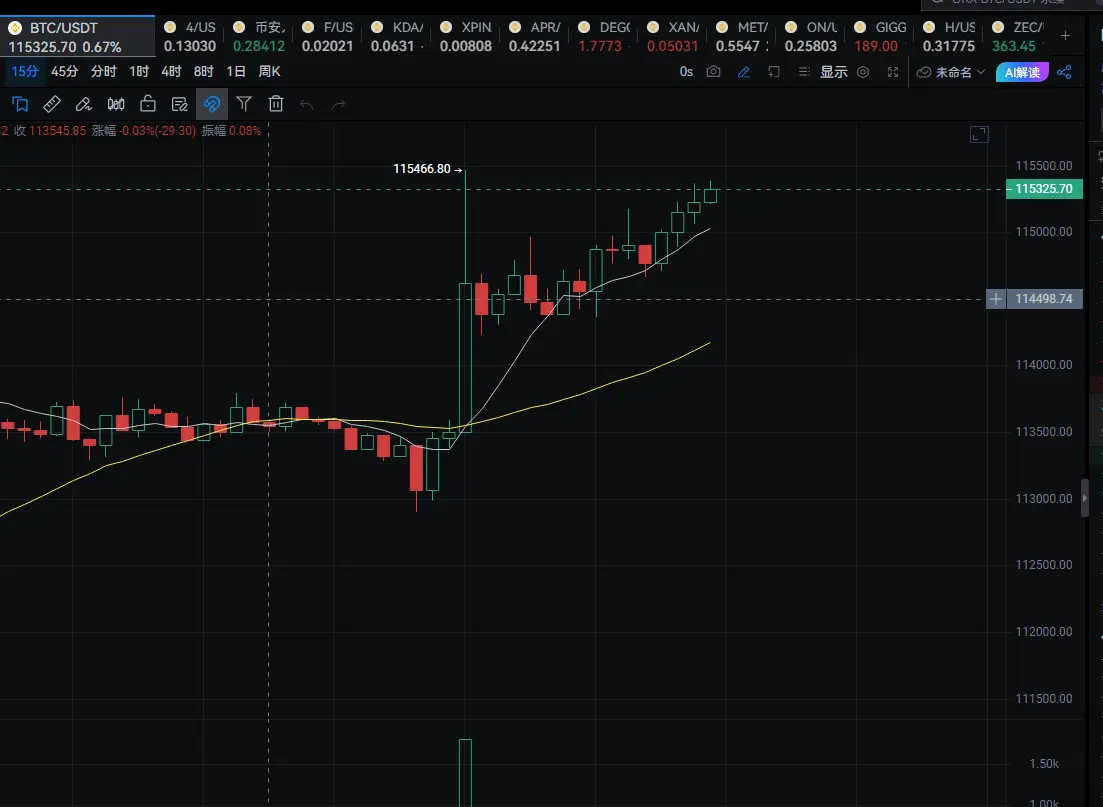Click the unlock drawings padlock icon
The width and height of the screenshot is (1103, 807).
148,104
